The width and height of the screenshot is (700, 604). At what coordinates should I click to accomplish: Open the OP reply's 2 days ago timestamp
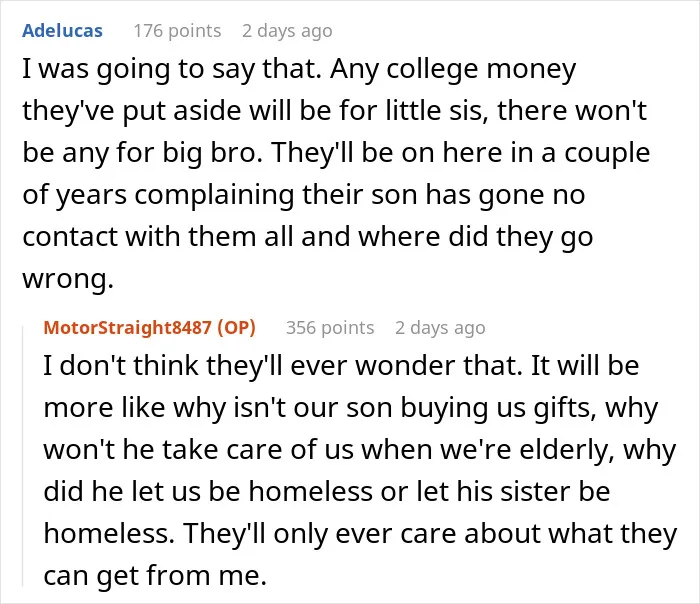440,328
